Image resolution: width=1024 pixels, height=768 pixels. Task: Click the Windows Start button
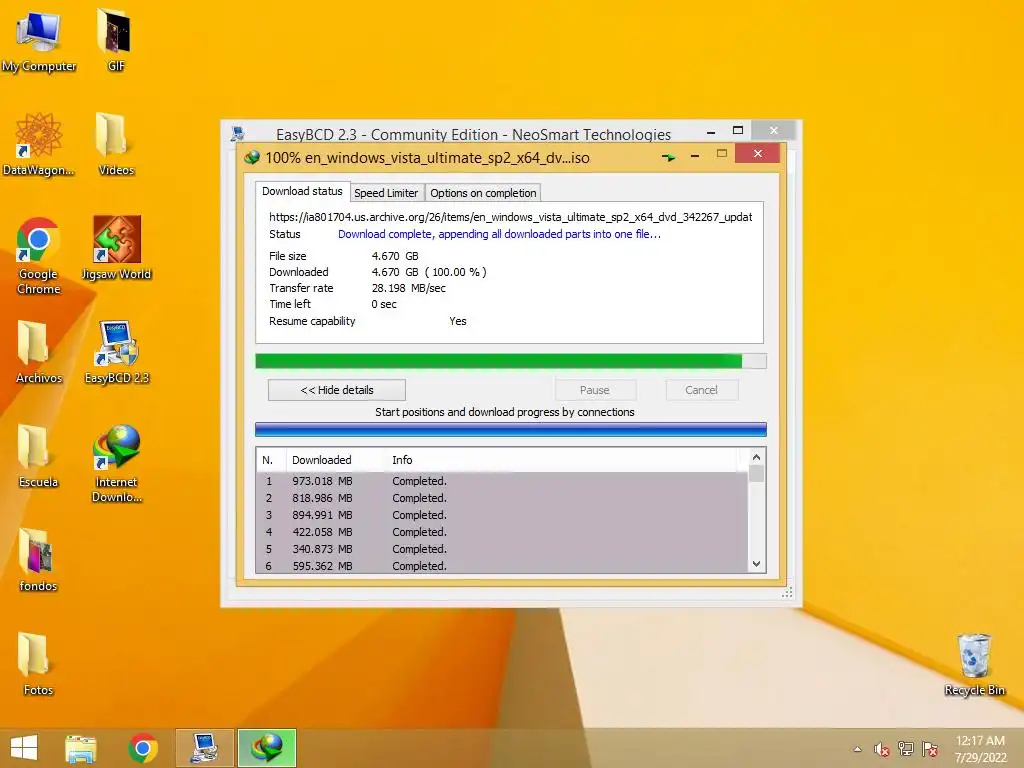[24, 748]
